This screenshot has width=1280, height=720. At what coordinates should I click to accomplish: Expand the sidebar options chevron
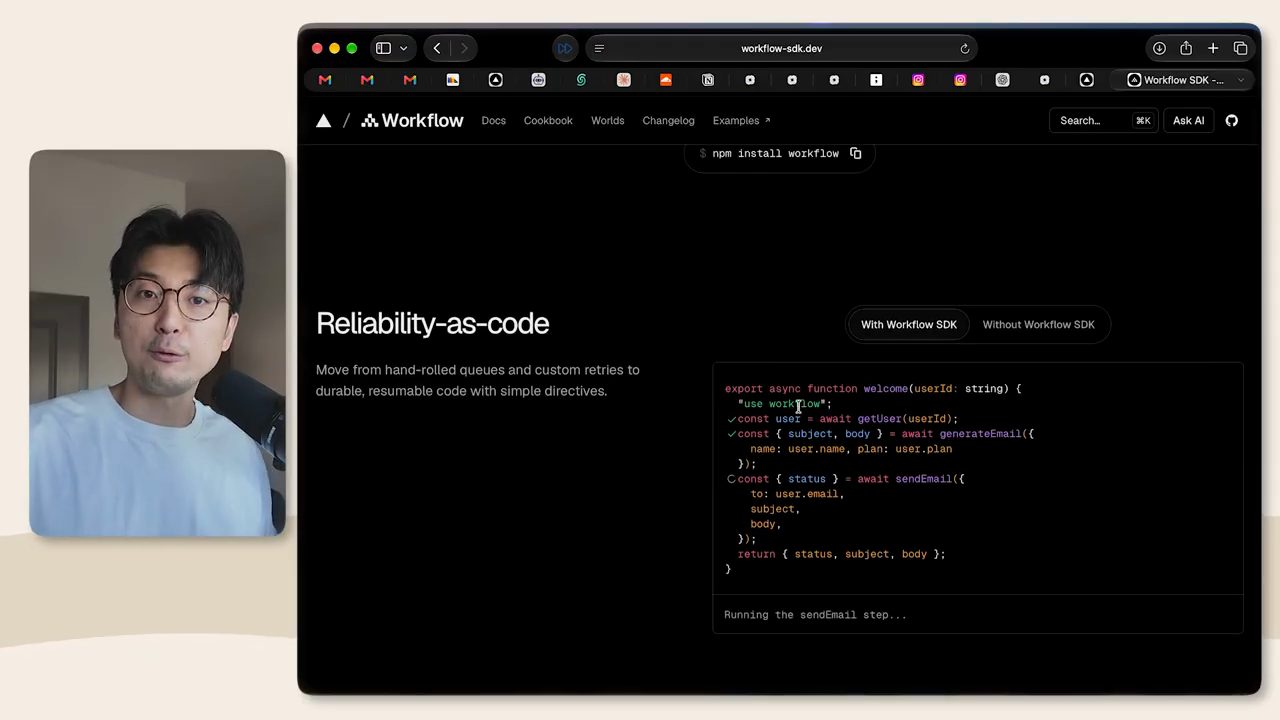point(403,48)
